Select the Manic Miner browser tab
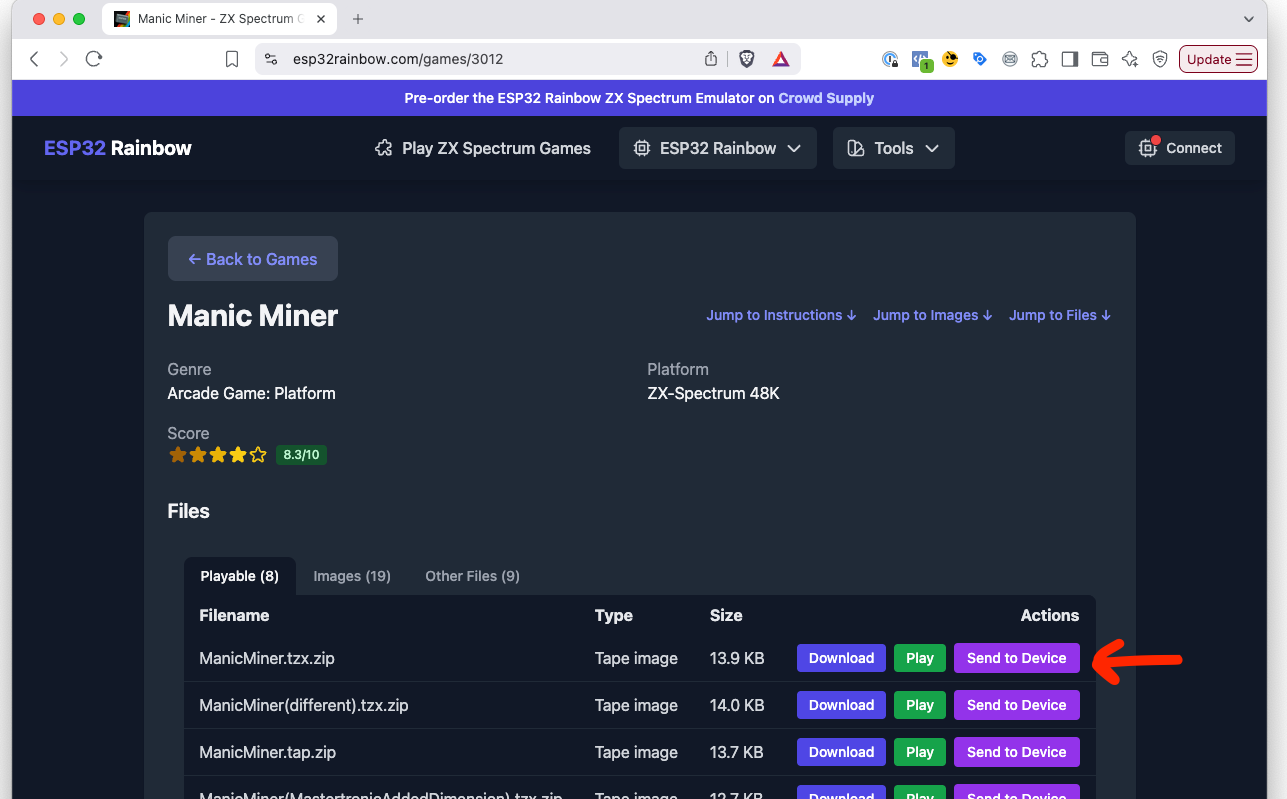 coord(220,19)
